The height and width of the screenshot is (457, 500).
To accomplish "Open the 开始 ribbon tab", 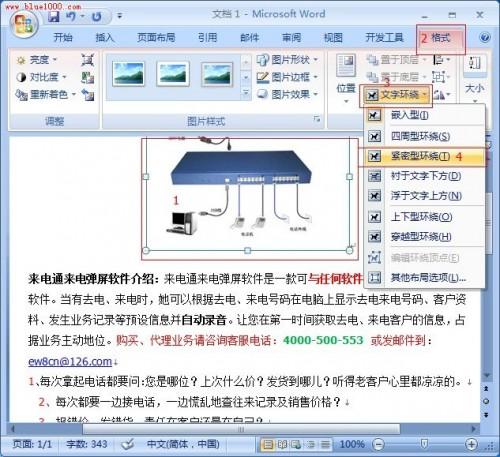I will (63, 37).
